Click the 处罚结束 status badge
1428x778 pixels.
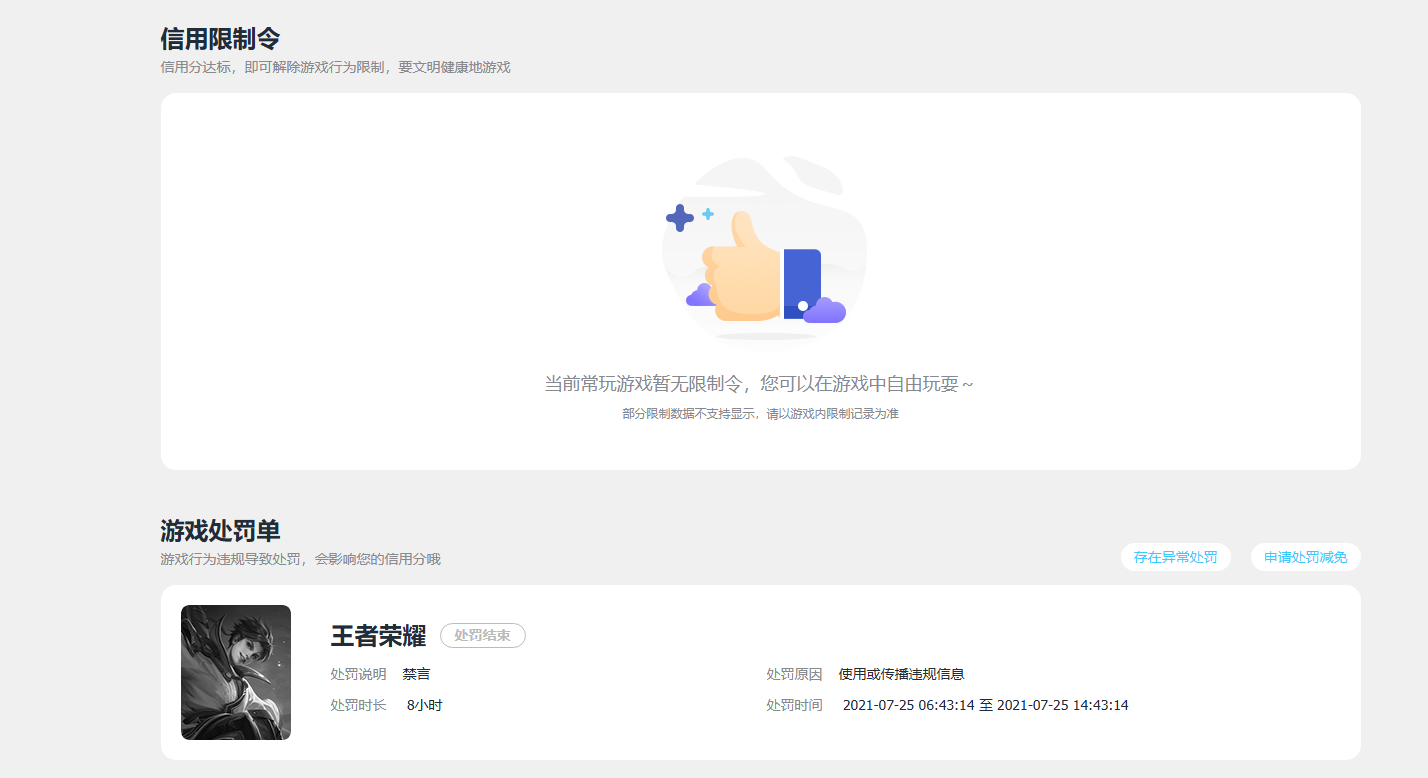click(x=483, y=635)
